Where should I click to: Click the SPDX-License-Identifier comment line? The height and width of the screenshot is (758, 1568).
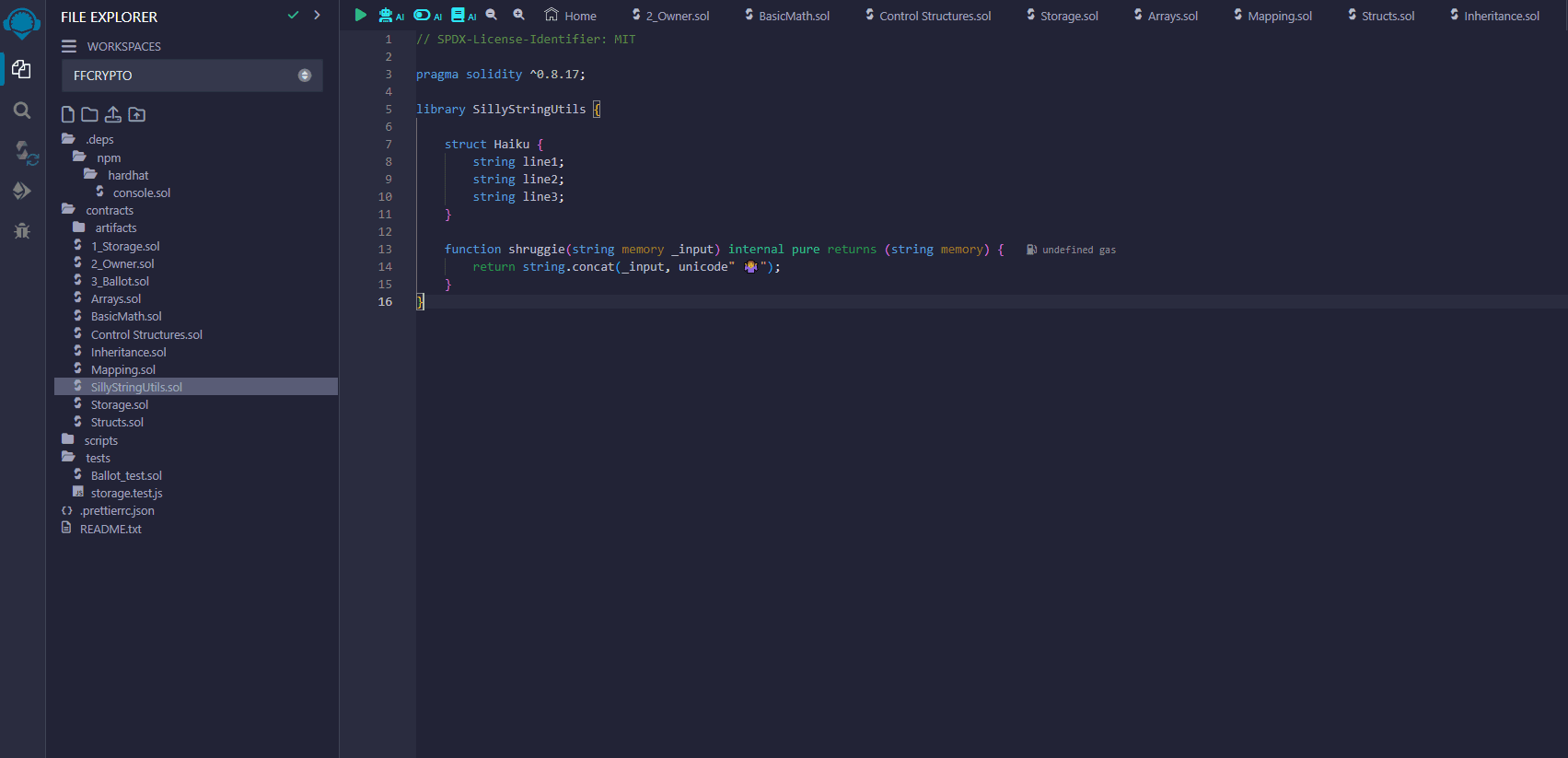[526, 40]
